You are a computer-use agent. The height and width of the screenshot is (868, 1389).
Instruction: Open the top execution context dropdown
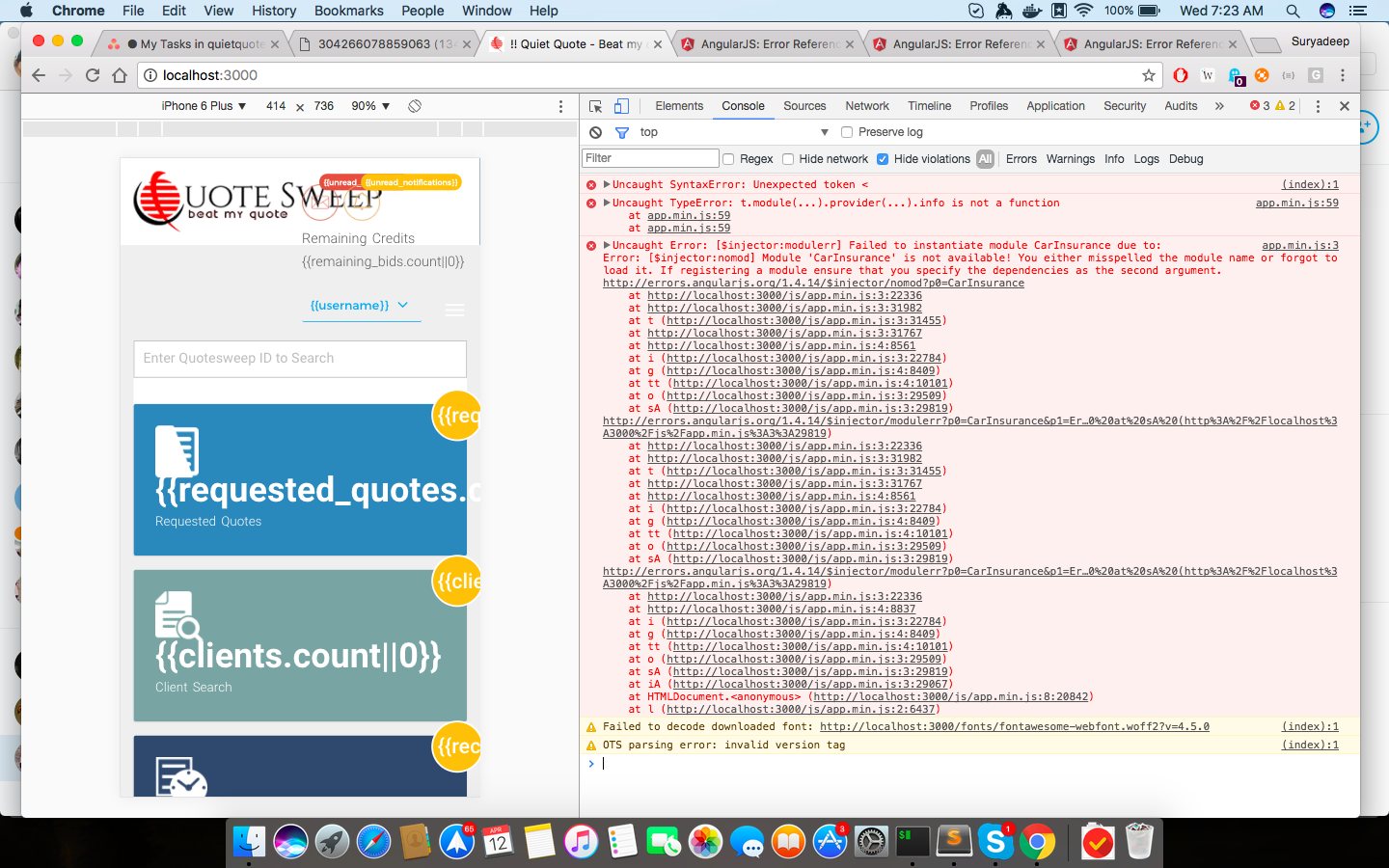[734, 132]
